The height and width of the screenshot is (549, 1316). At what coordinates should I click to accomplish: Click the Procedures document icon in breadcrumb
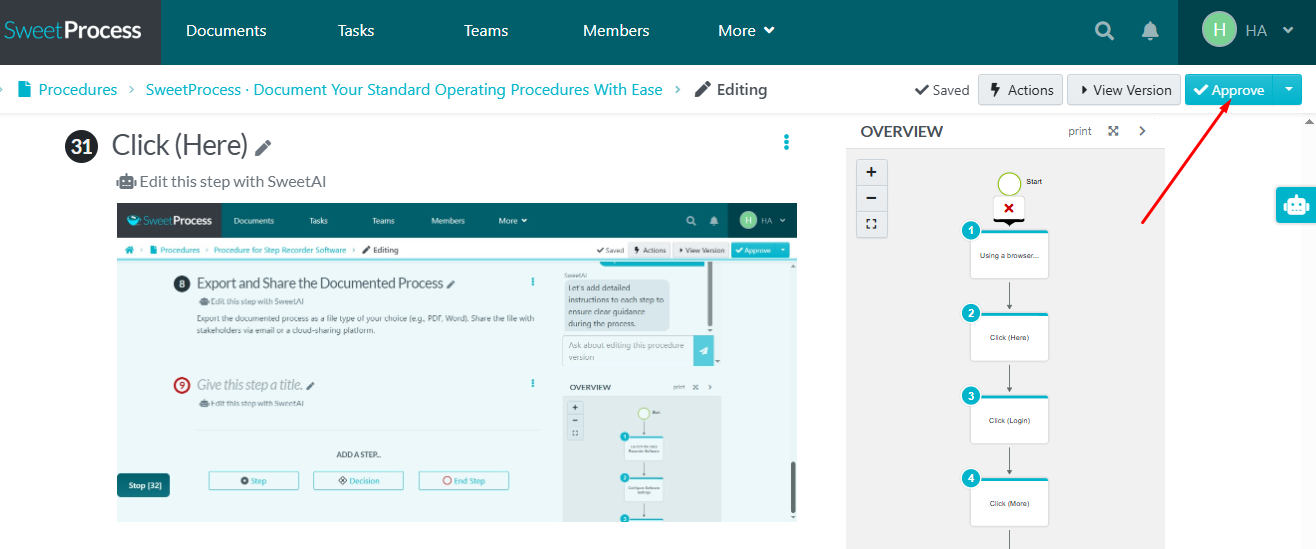pyautogui.click(x=25, y=89)
